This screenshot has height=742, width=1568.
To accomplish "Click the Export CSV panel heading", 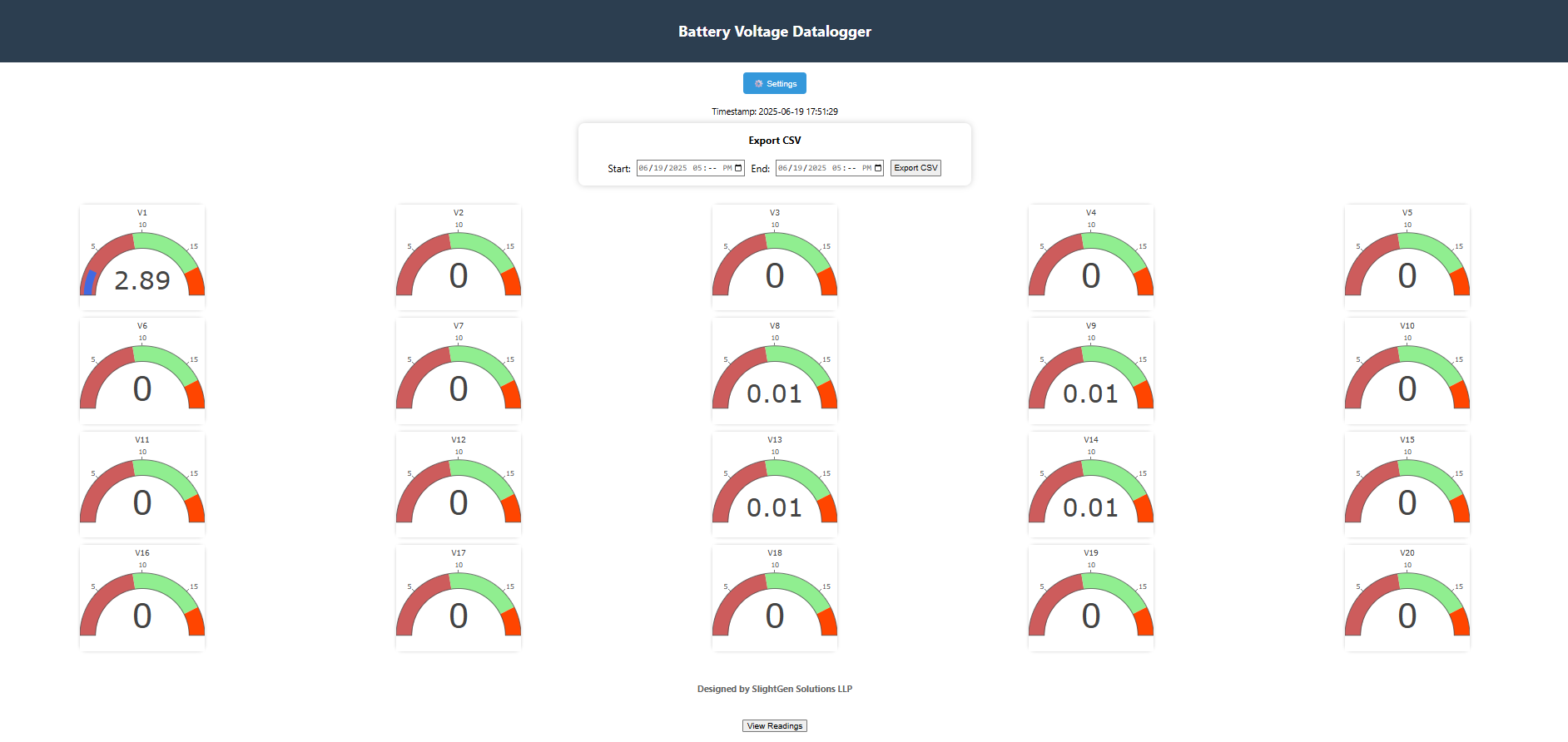I will tap(775, 141).
